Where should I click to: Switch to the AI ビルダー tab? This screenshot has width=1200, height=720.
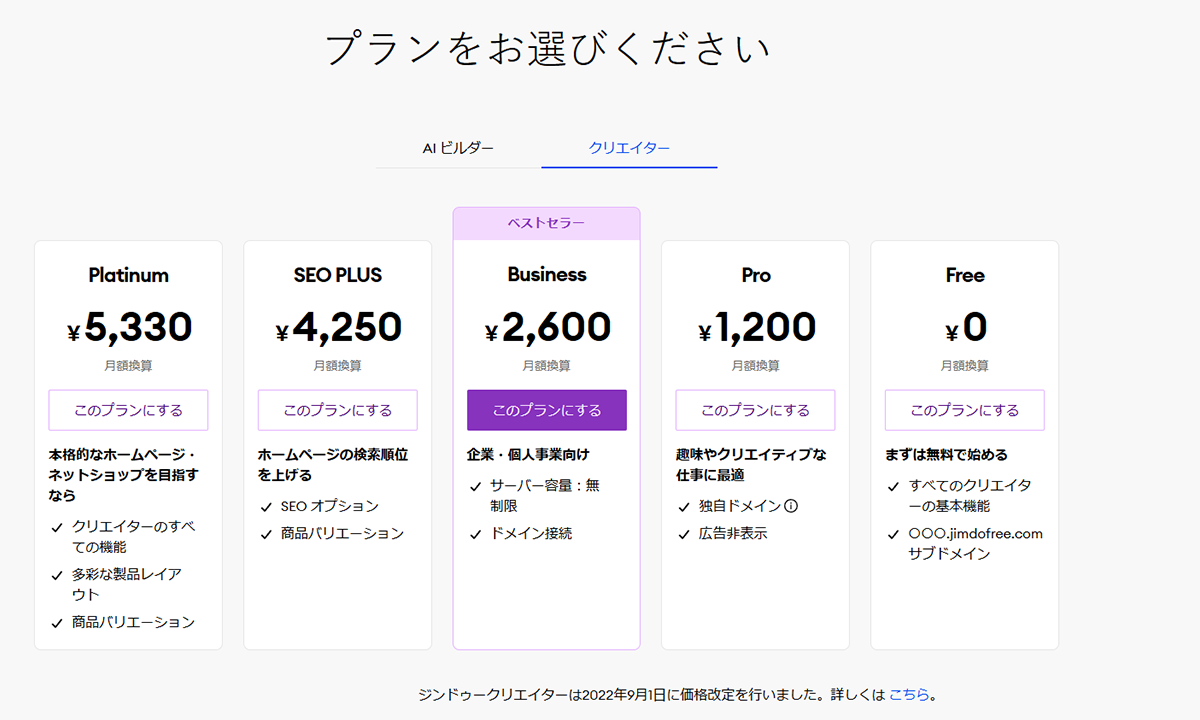[458, 148]
